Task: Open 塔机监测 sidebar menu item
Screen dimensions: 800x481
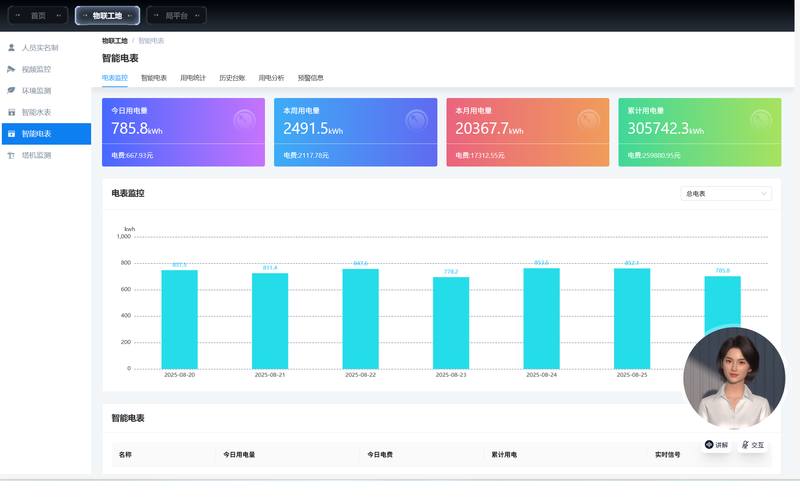Action: 46,155
